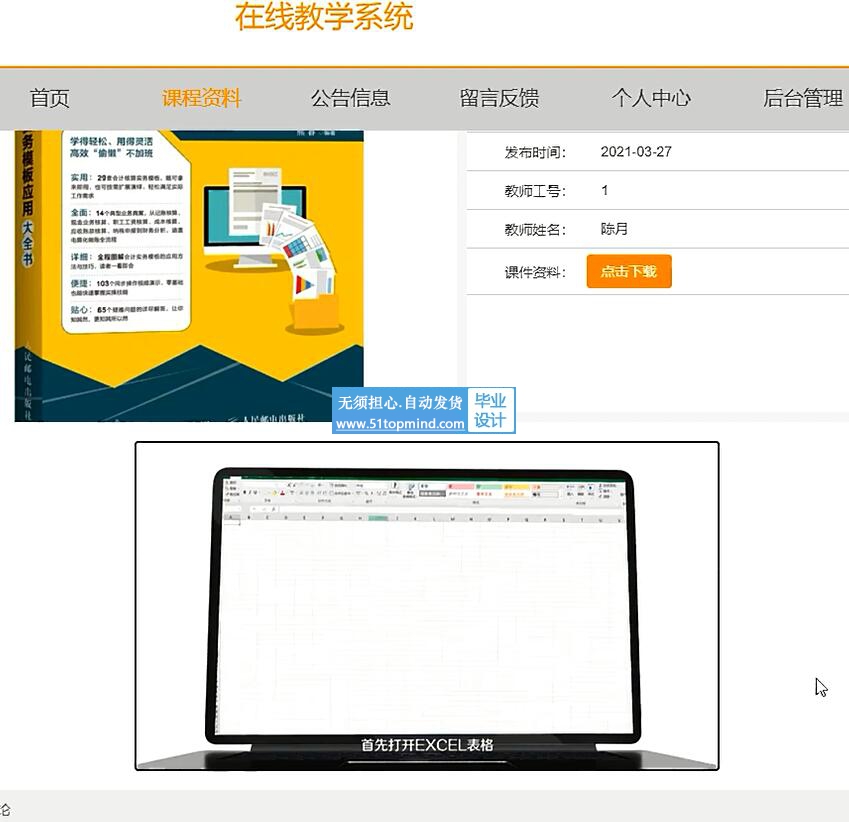Open the 公告信息 page

350,98
